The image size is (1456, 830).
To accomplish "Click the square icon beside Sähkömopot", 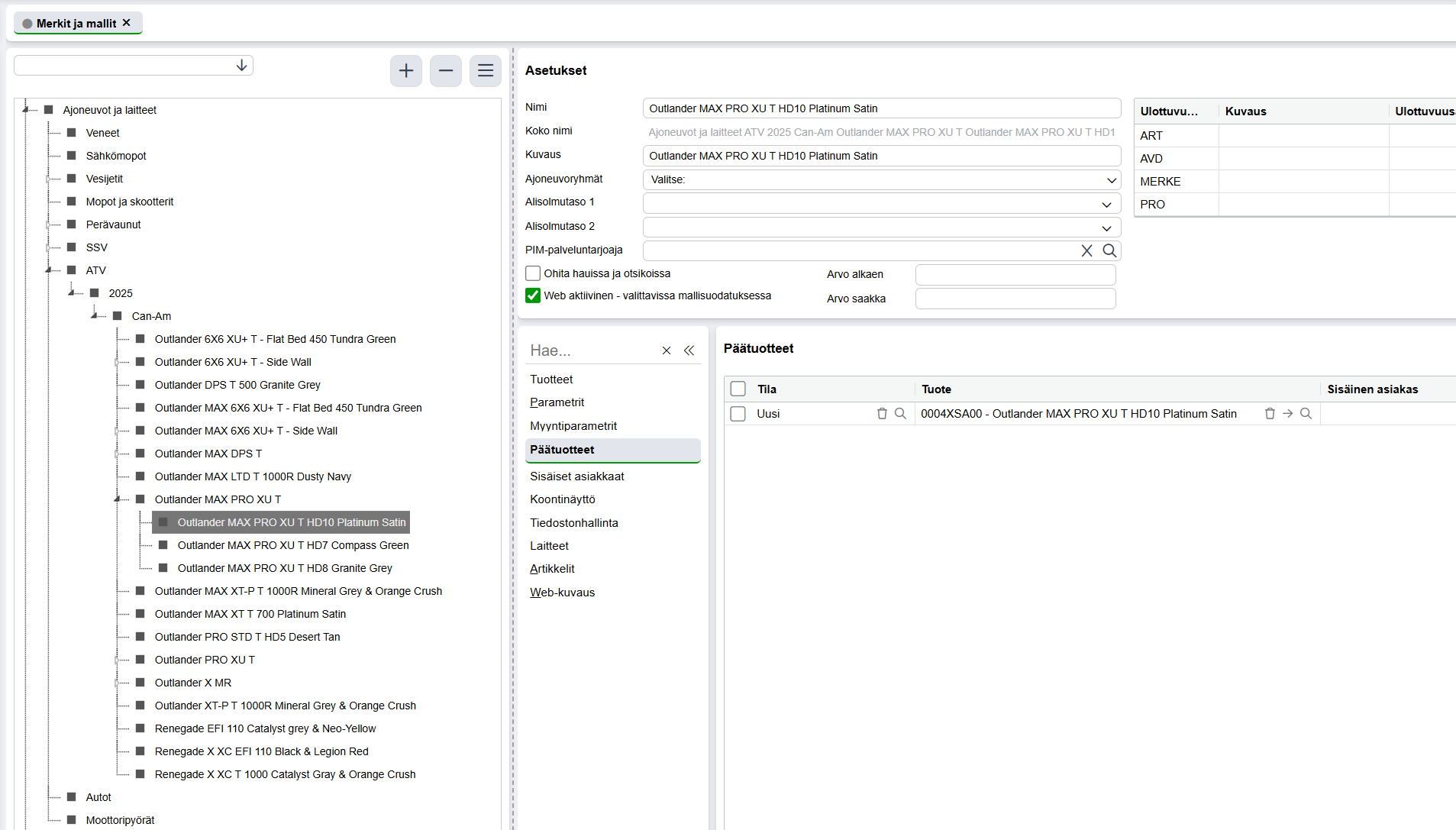I will click(x=72, y=156).
